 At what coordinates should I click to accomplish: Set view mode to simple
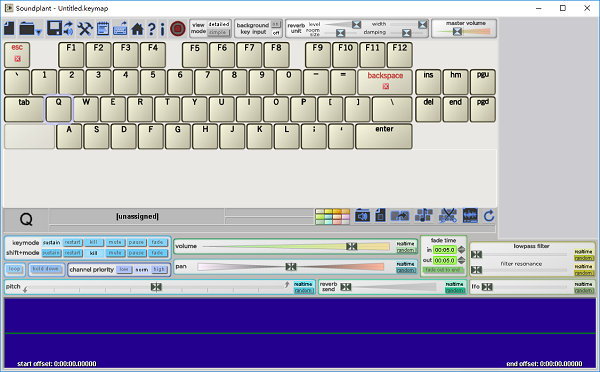218,33
